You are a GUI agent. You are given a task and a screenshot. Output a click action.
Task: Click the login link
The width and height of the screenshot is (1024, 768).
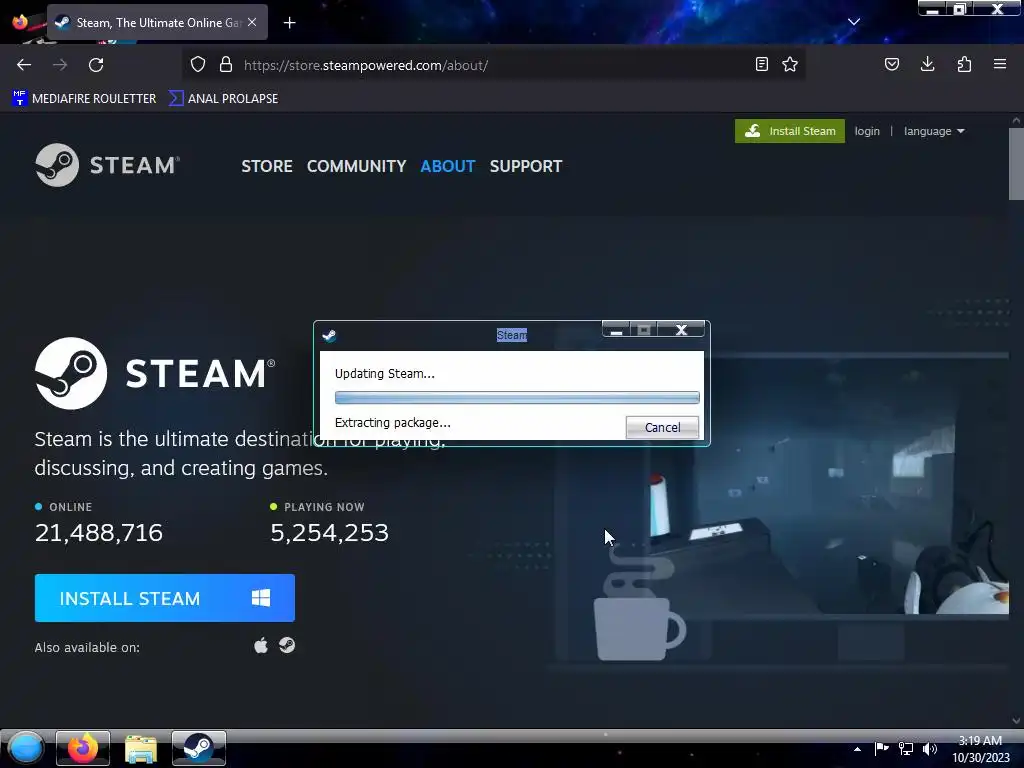pyautogui.click(x=867, y=131)
